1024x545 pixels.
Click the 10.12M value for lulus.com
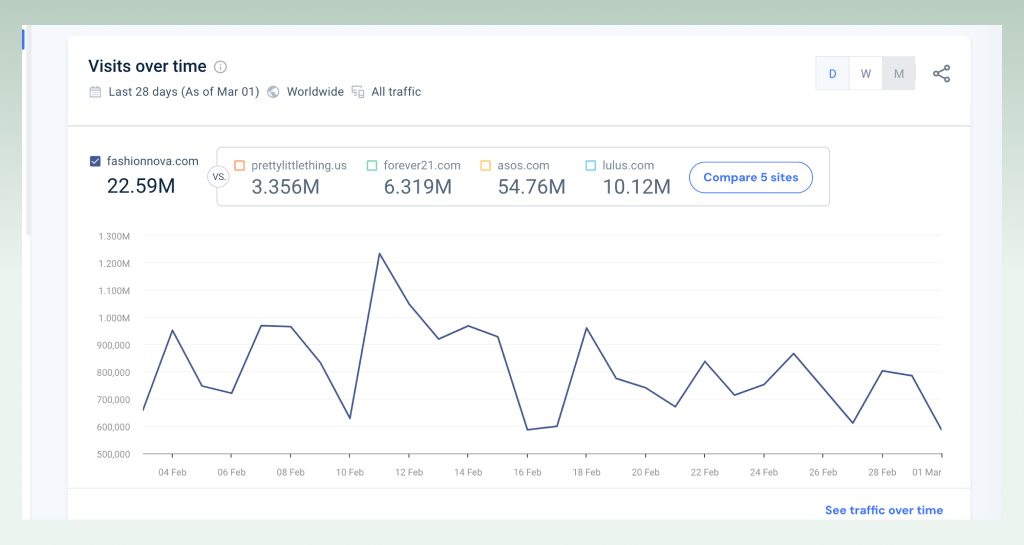[637, 187]
